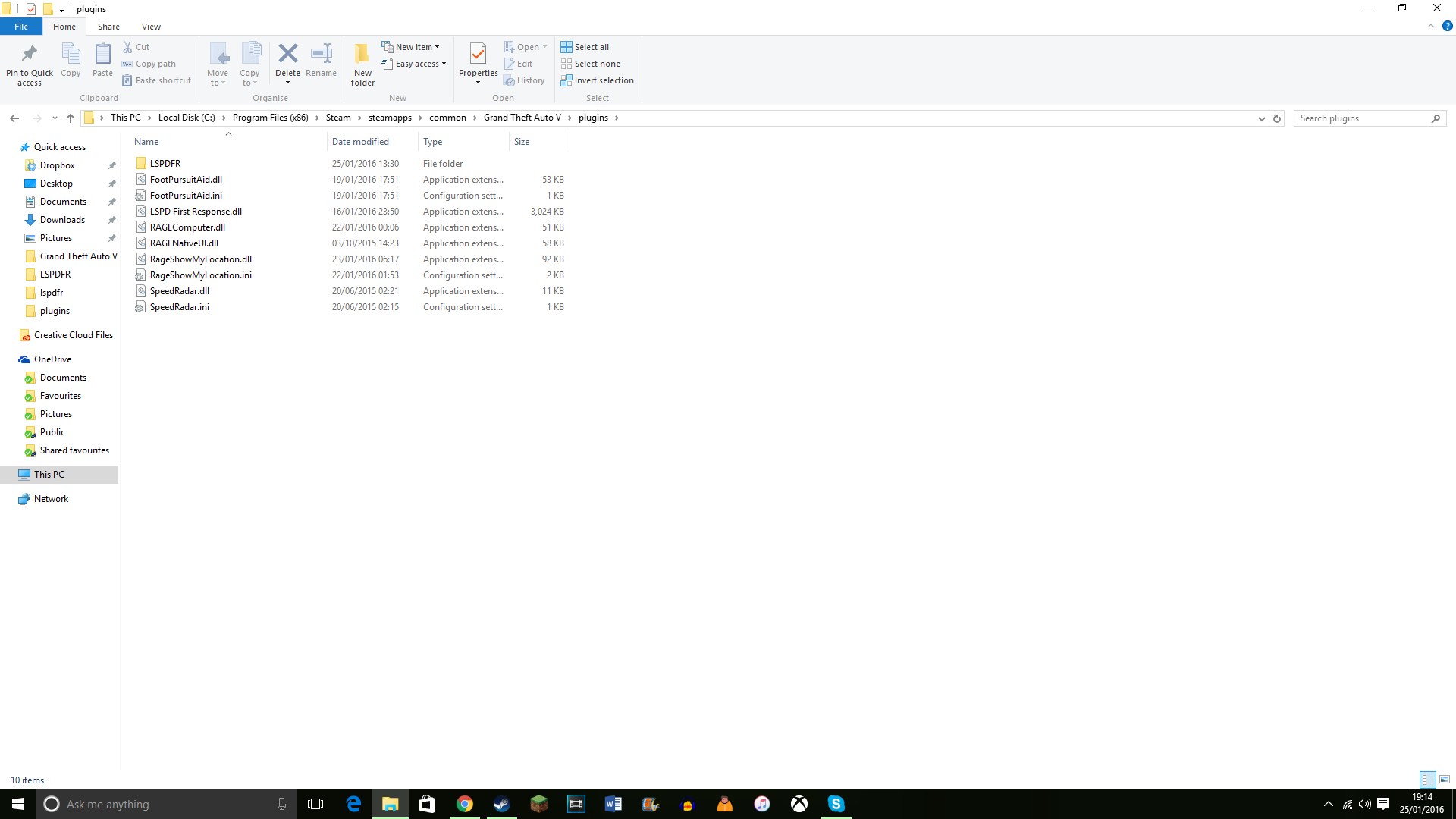The image size is (1456, 819).
Task: Open Steam from the taskbar
Action: [501, 804]
